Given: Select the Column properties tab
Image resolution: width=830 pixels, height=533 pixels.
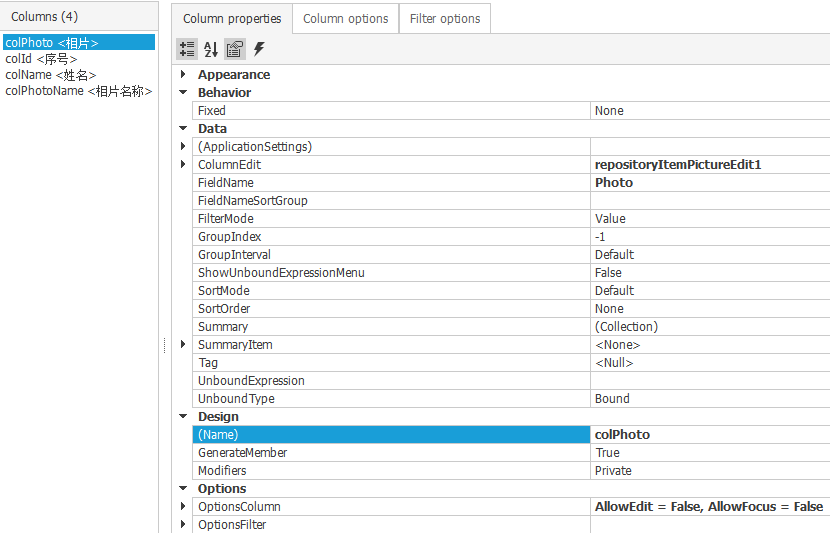Looking at the screenshot, I should (231, 18).
